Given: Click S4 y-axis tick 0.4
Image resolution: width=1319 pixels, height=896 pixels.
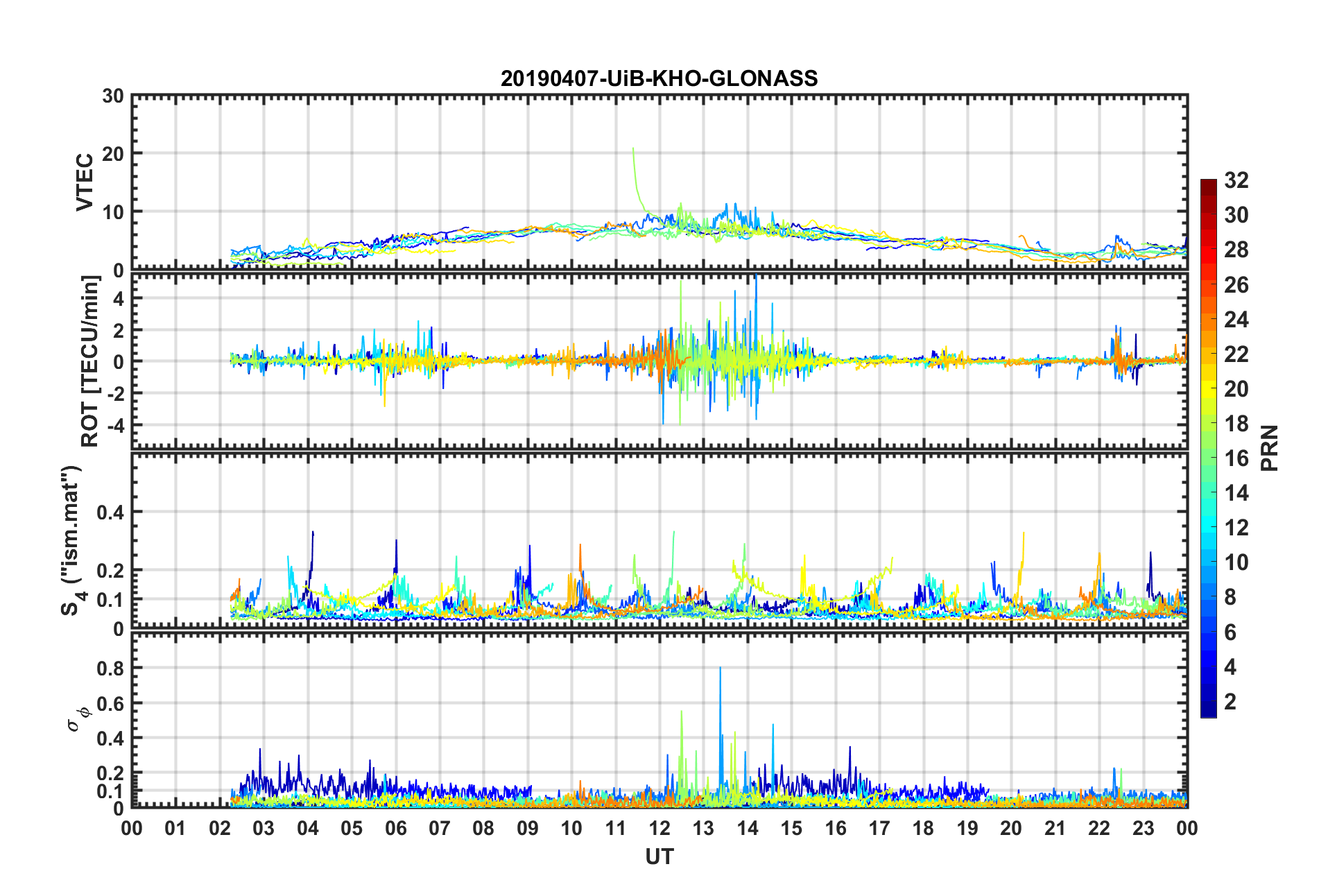Looking at the screenshot, I should (110, 512).
